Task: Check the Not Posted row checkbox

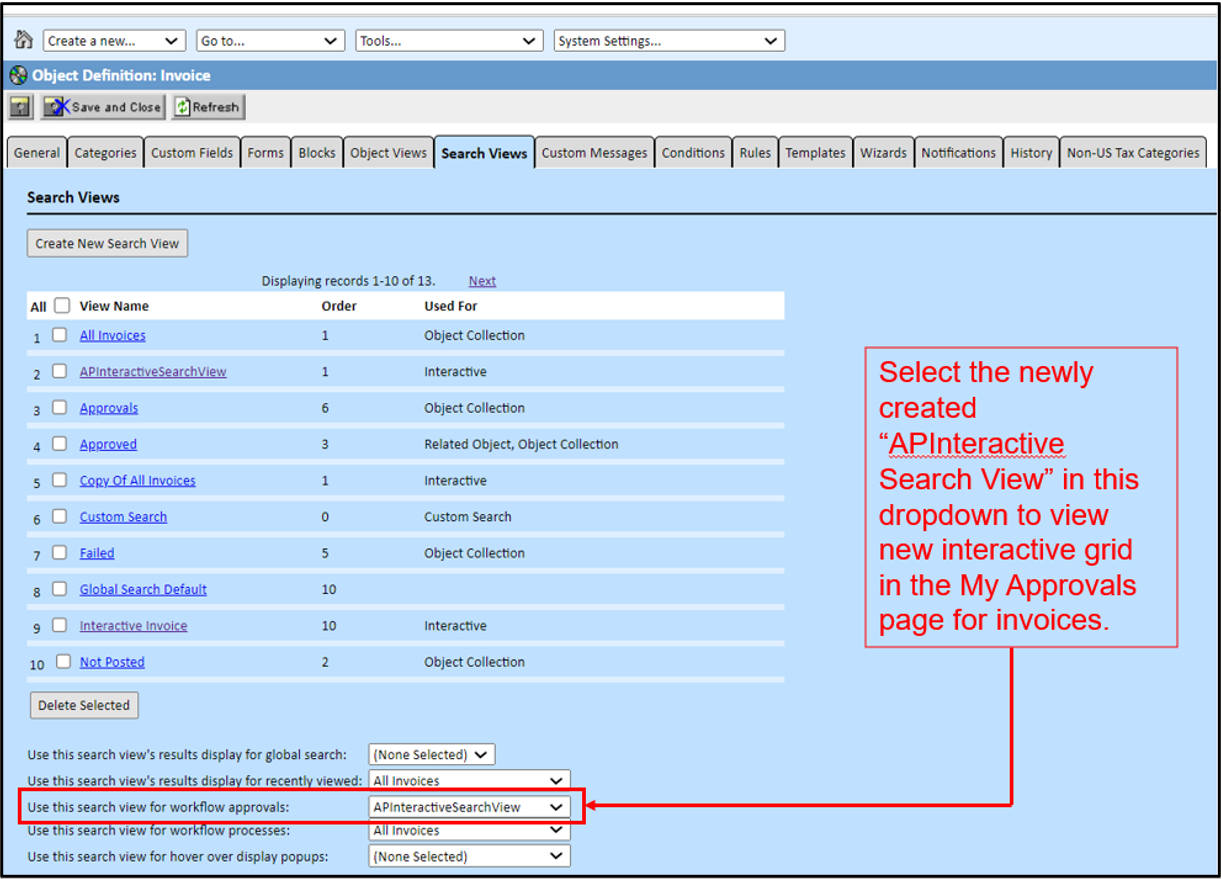Action: 64,661
